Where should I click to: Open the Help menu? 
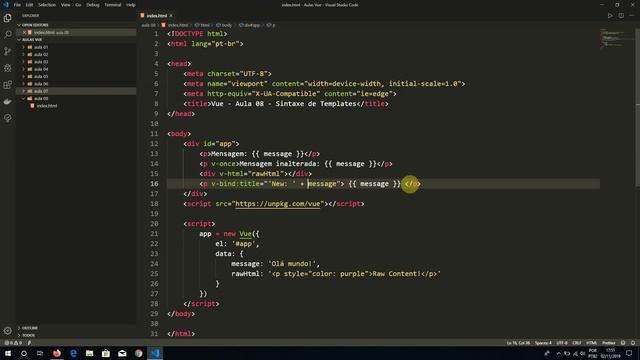[x=131, y=5]
